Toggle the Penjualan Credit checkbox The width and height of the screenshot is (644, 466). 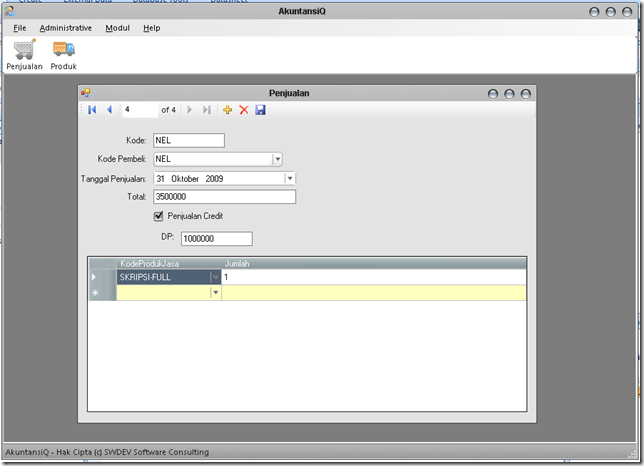tap(159, 216)
